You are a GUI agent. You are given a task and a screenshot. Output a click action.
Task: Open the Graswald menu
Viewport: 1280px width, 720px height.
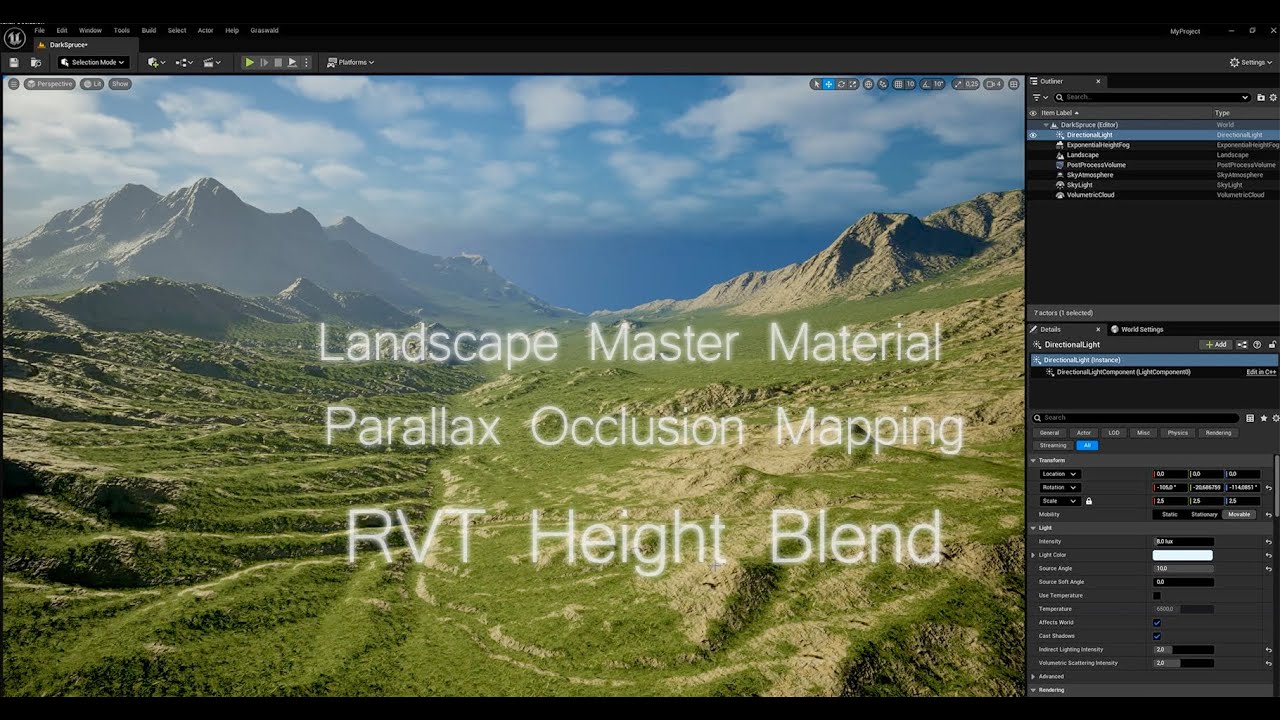click(264, 30)
